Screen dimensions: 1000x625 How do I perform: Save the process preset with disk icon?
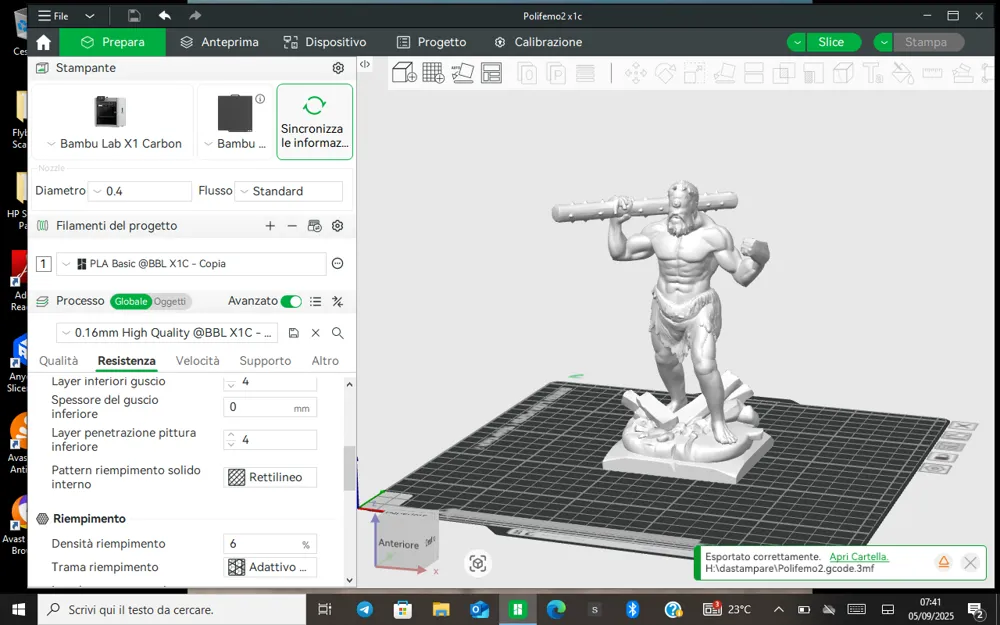coord(293,333)
